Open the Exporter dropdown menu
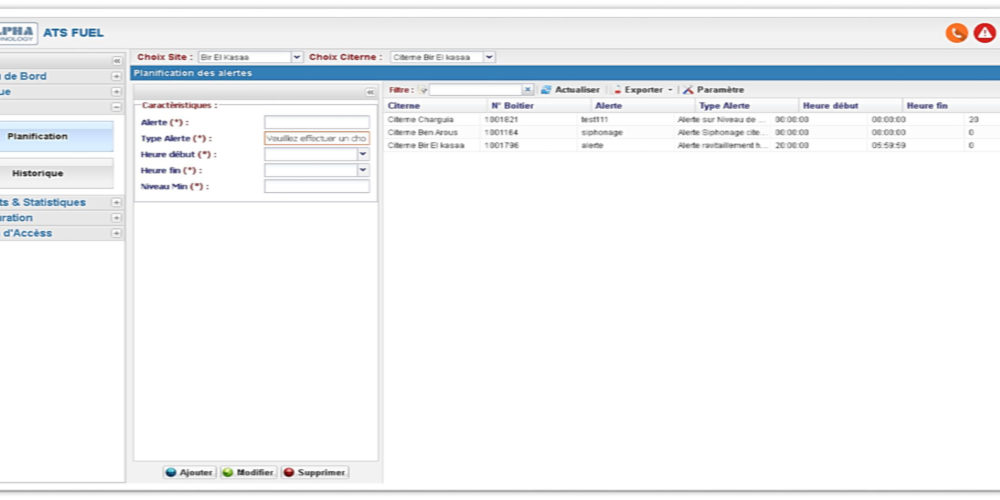 (x=643, y=90)
